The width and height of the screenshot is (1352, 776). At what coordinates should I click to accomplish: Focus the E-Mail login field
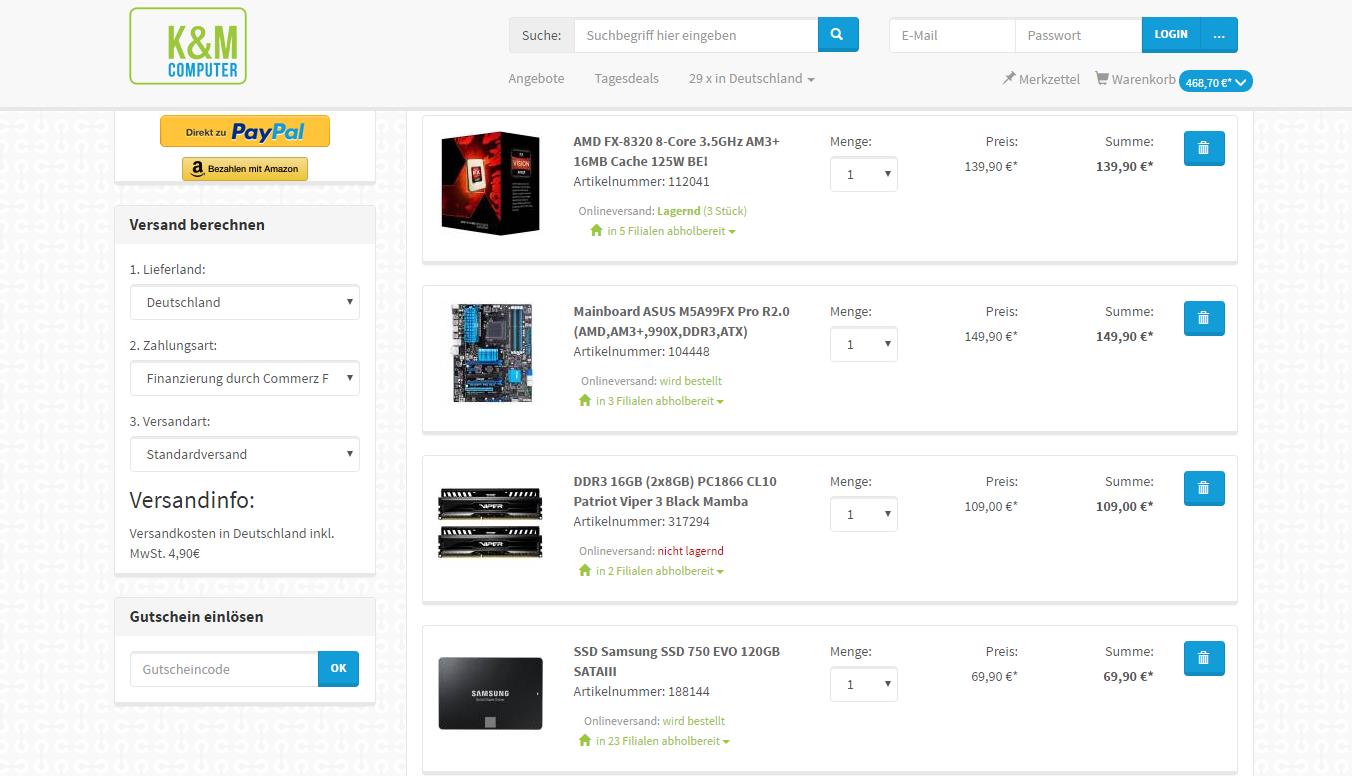[x=952, y=35]
